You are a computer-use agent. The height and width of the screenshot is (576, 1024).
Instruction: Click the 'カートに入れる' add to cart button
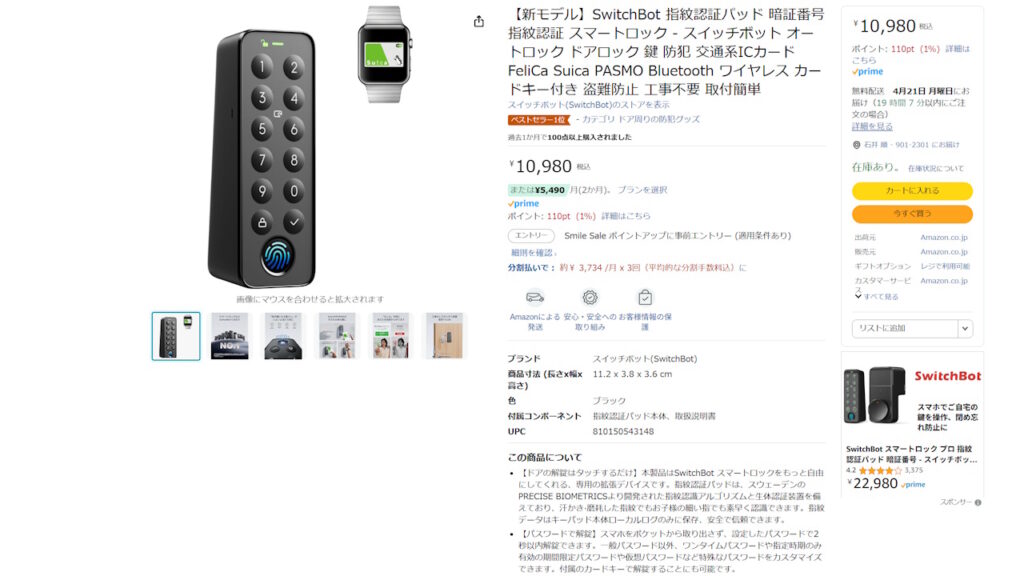(912, 191)
